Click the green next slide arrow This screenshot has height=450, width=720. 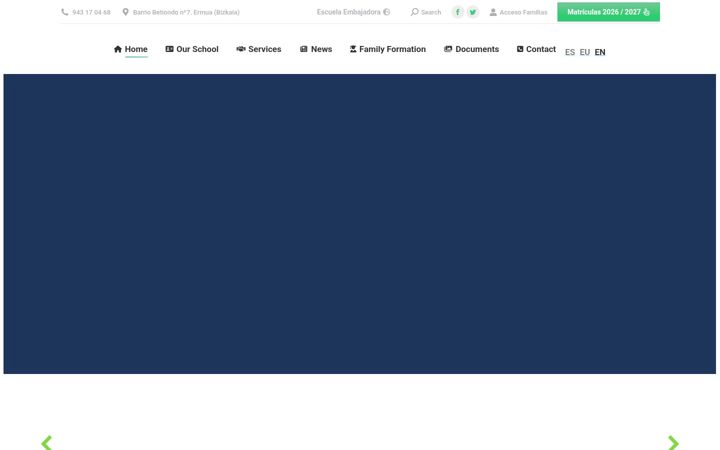click(673, 443)
